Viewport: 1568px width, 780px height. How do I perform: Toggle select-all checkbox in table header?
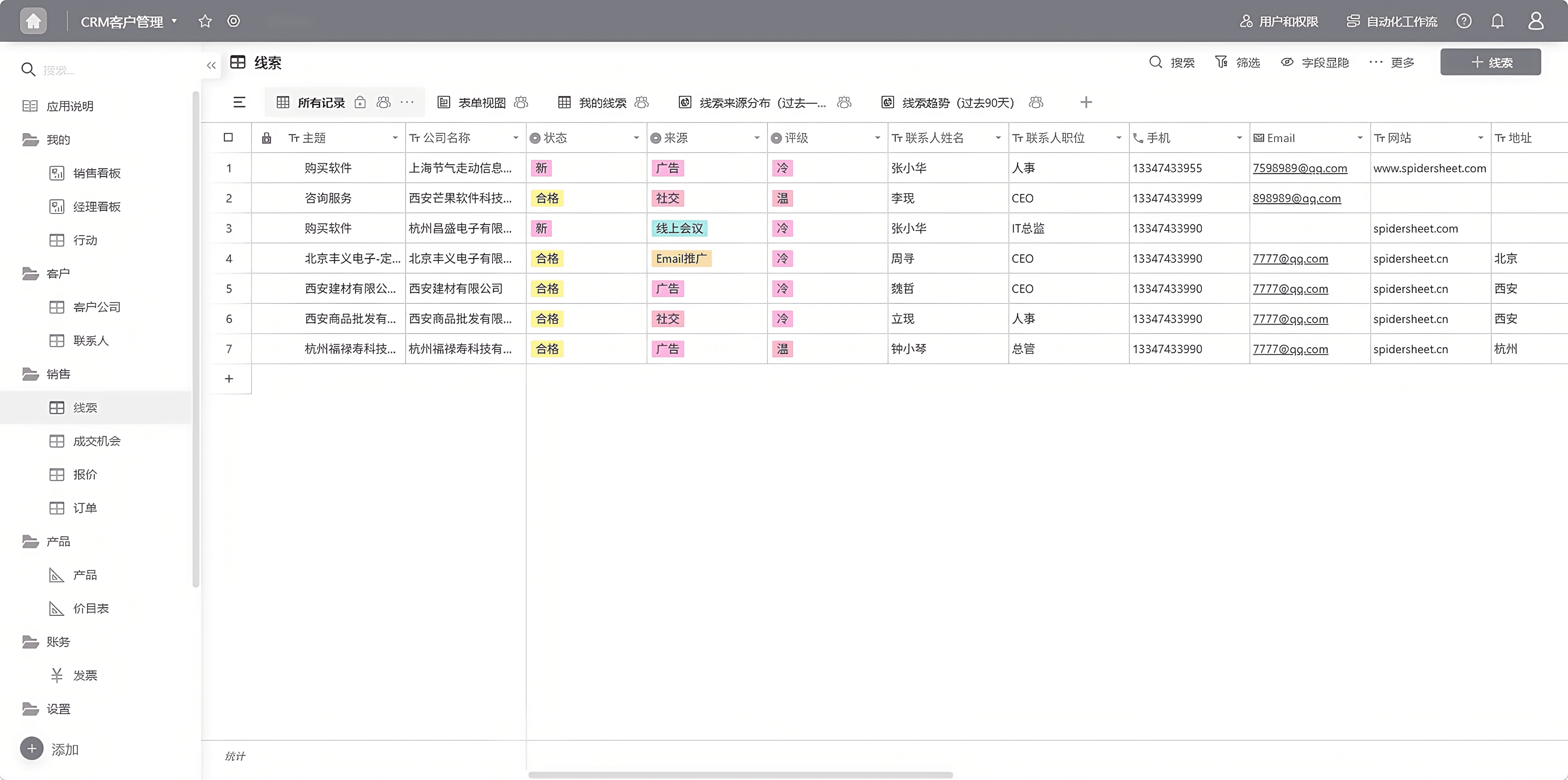(x=228, y=138)
